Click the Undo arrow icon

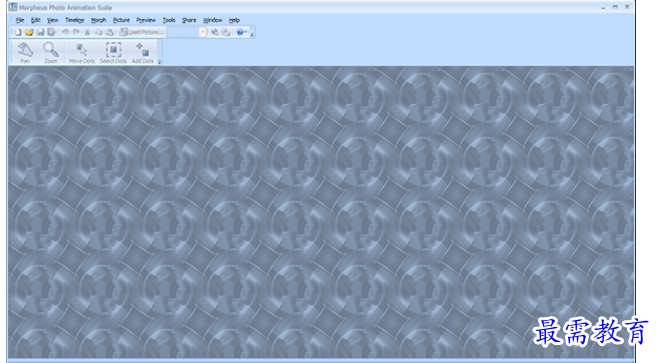click(65, 32)
